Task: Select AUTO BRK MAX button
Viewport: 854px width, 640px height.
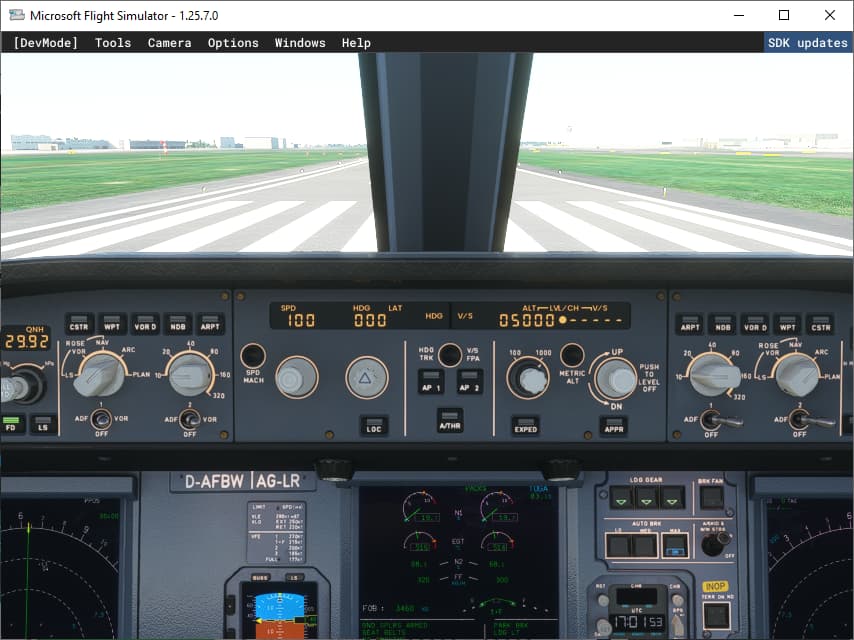Action: point(675,545)
